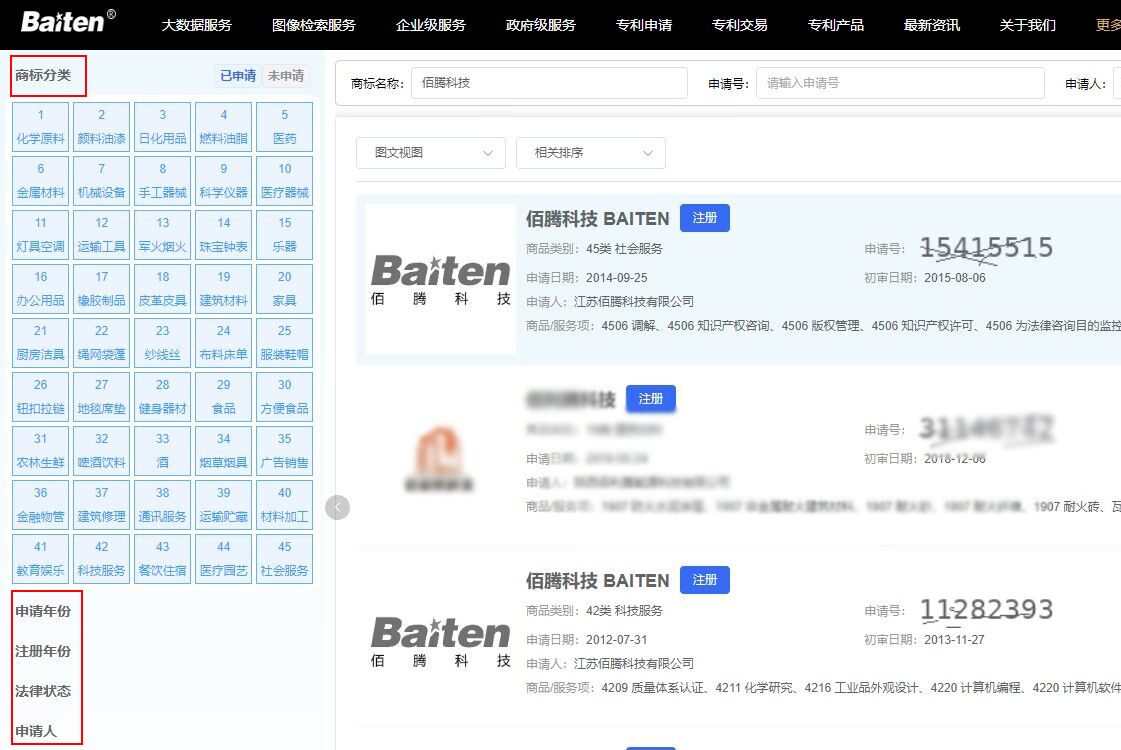Select class 1 化学原料
Viewport: 1121px width, 750px height.
(x=41, y=127)
